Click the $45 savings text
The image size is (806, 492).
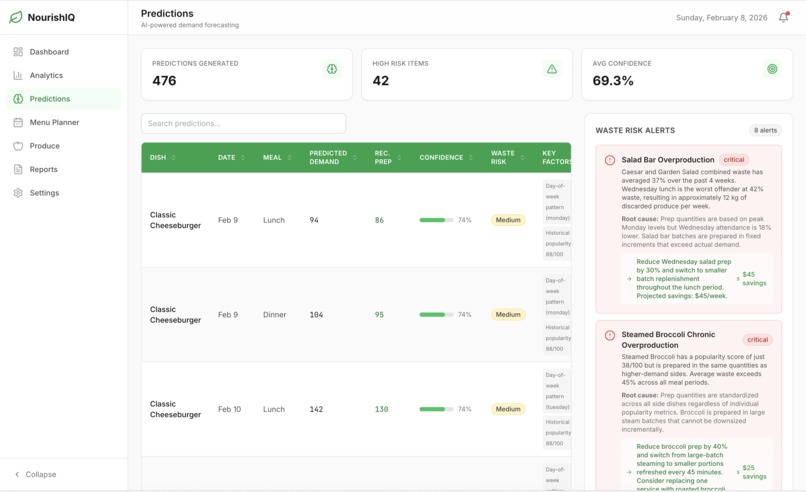[x=754, y=279]
